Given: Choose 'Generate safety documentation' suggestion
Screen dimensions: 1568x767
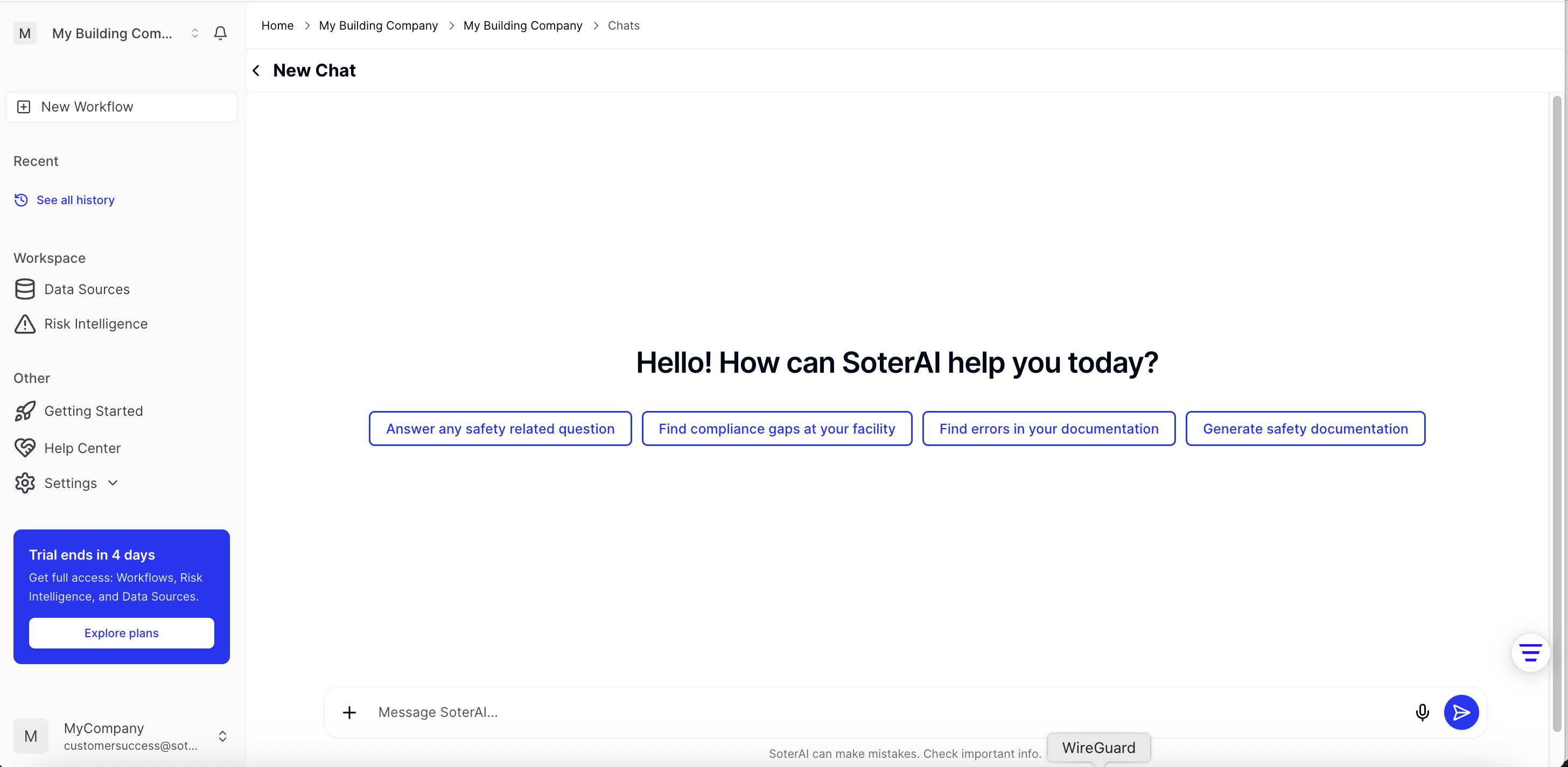Looking at the screenshot, I should tap(1305, 429).
